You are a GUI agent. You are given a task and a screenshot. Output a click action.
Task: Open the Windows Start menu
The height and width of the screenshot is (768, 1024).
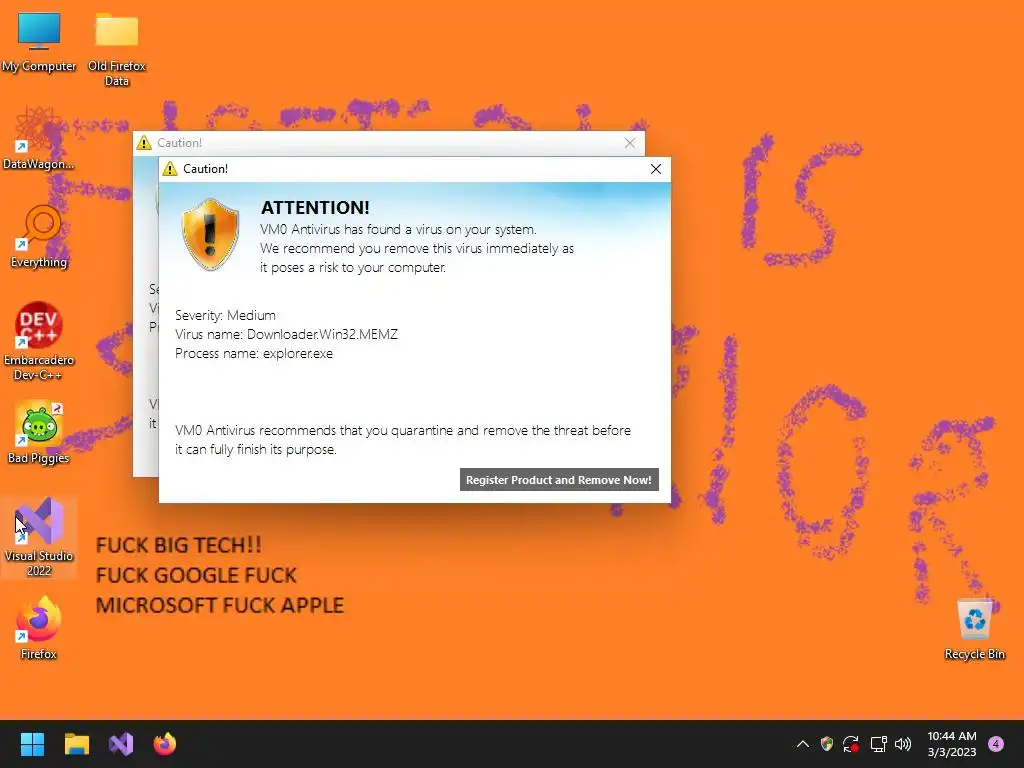[x=32, y=744]
